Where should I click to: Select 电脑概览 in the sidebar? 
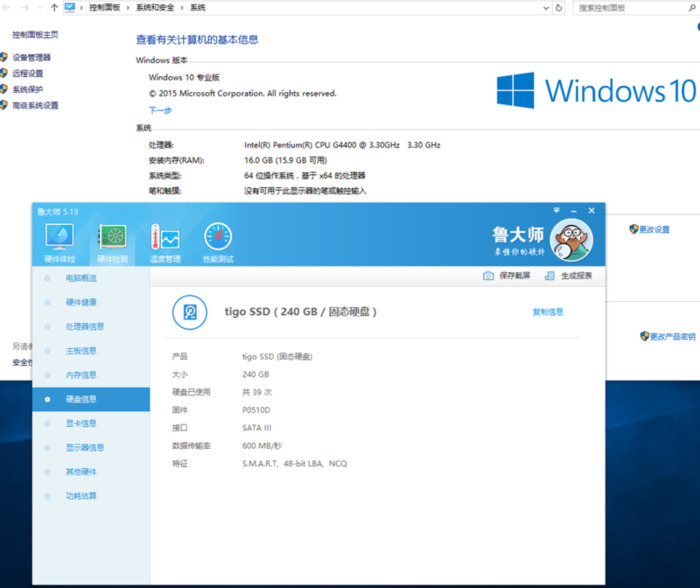[x=81, y=278]
